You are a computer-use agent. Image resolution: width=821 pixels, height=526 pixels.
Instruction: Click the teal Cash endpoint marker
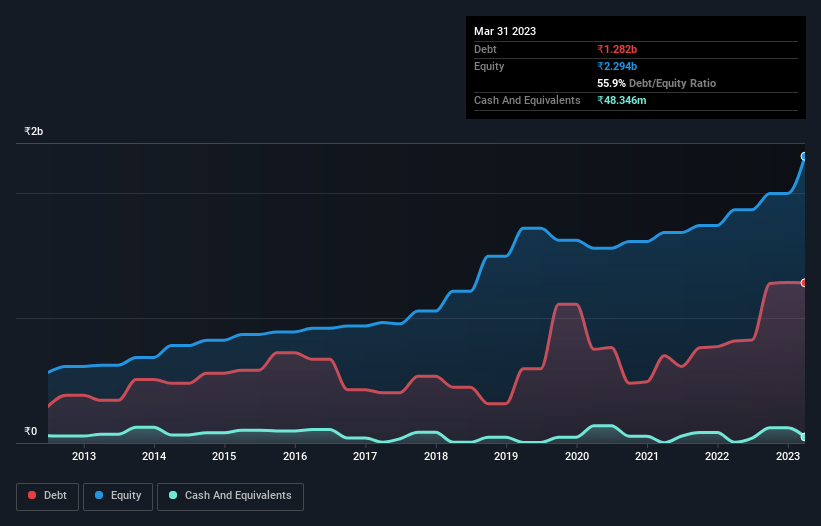(x=804, y=437)
